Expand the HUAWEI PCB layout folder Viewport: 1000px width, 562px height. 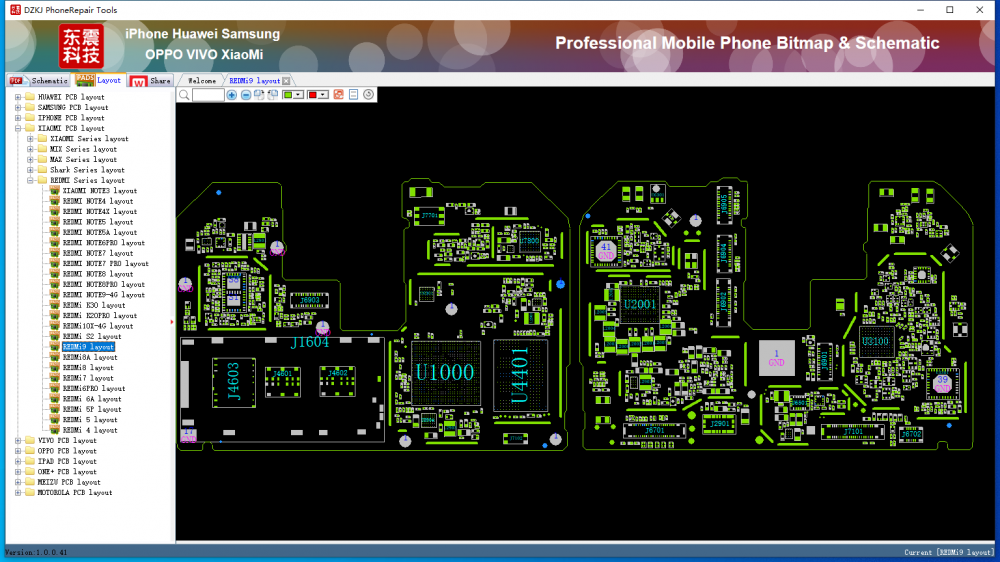(x=18, y=97)
